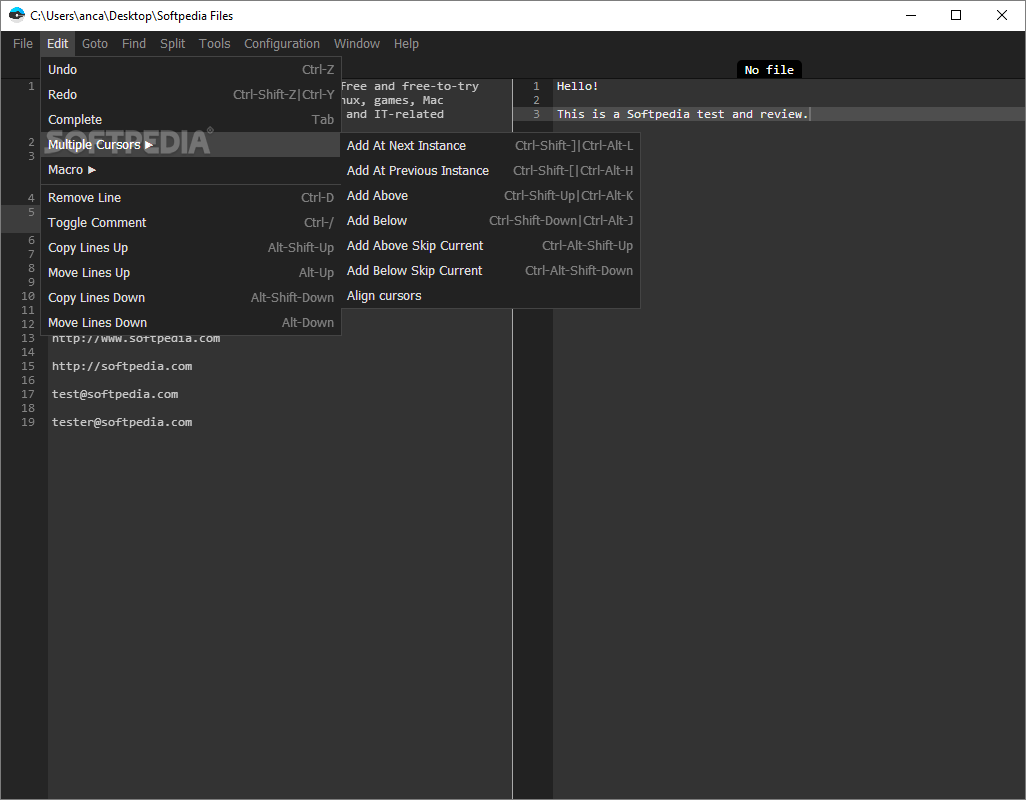Select Move Lines Up
Image resolution: width=1026 pixels, height=800 pixels.
pos(191,273)
